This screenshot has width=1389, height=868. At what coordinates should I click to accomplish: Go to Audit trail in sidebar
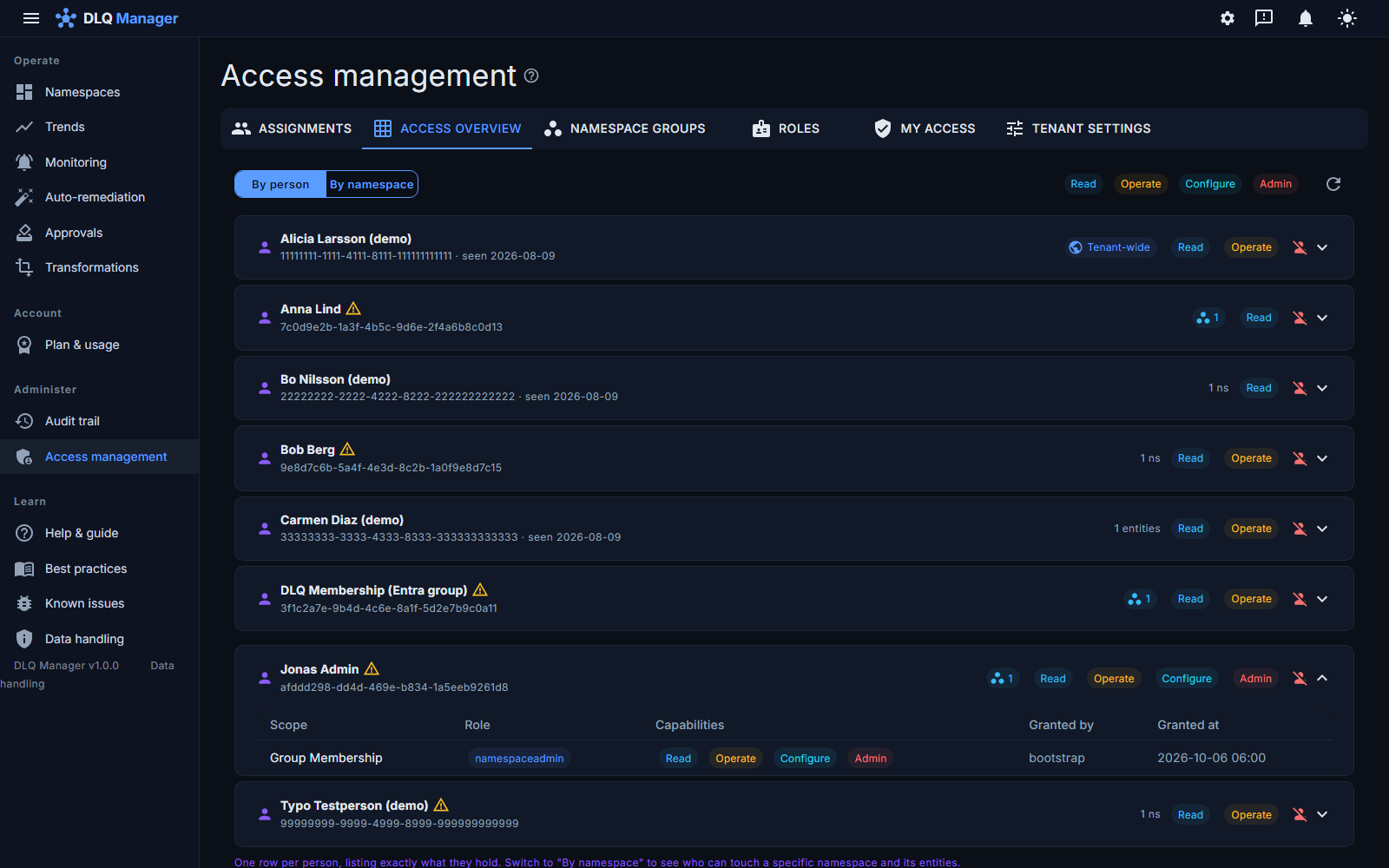(x=99, y=421)
